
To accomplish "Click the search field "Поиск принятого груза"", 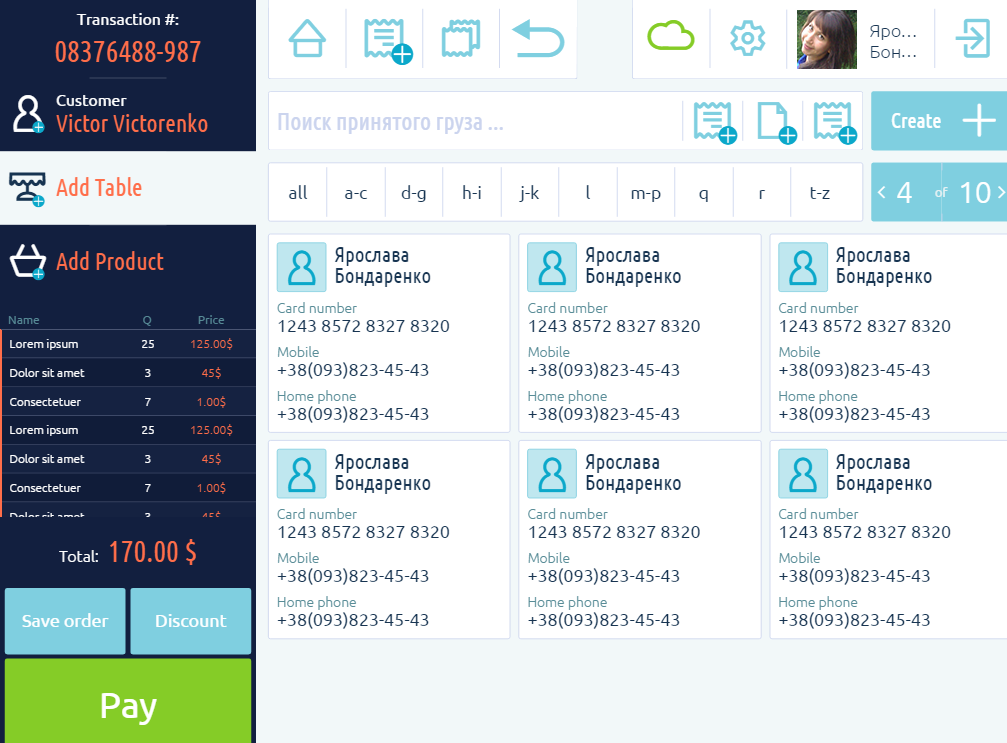I will [x=470, y=123].
